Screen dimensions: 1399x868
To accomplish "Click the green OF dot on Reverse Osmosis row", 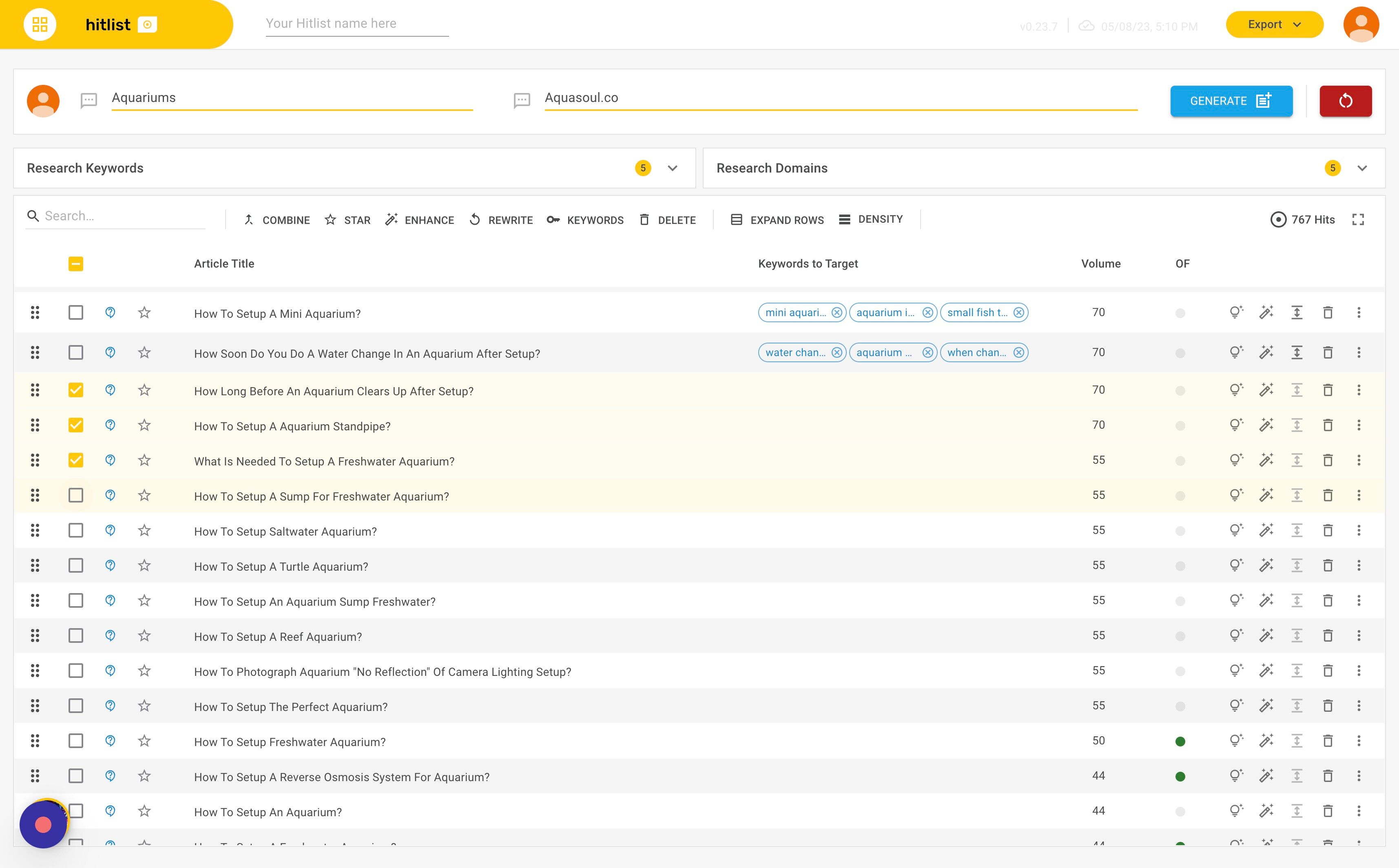I will 1180,776.
